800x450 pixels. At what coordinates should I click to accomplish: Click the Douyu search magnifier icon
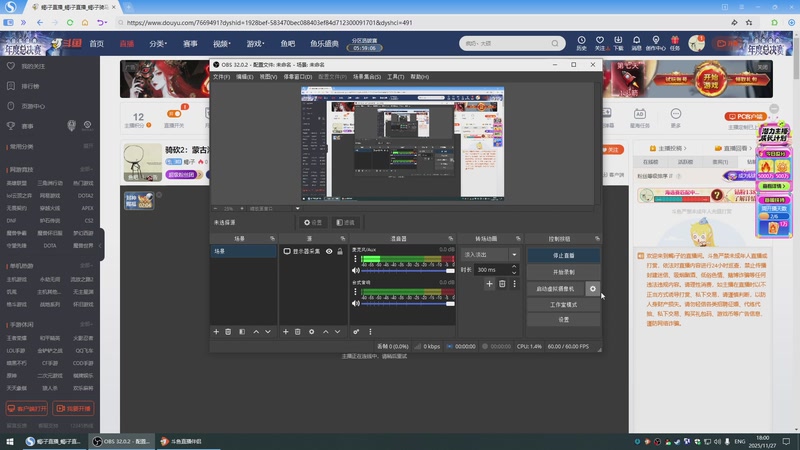point(555,43)
